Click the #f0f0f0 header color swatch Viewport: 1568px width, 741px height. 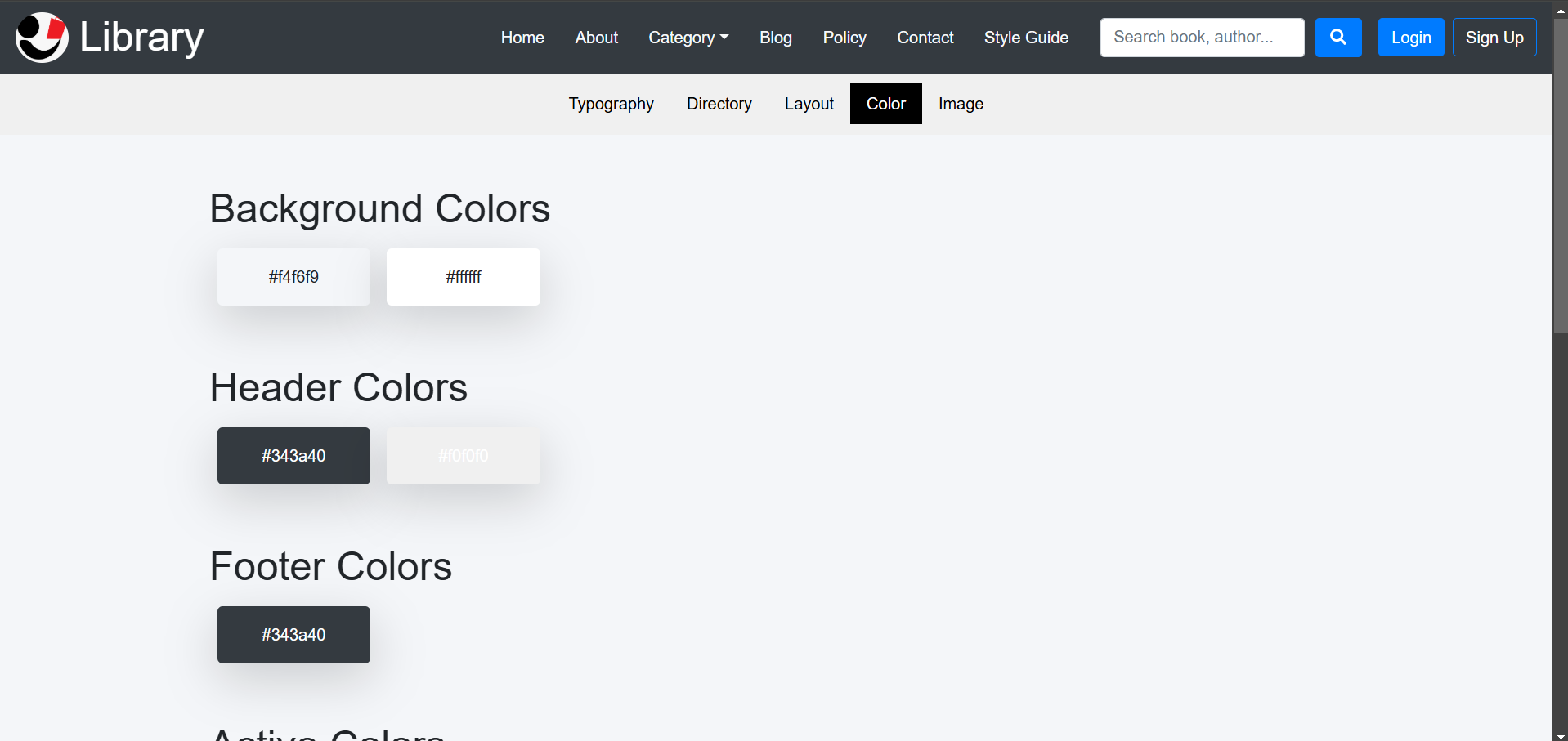pos(463,456)
